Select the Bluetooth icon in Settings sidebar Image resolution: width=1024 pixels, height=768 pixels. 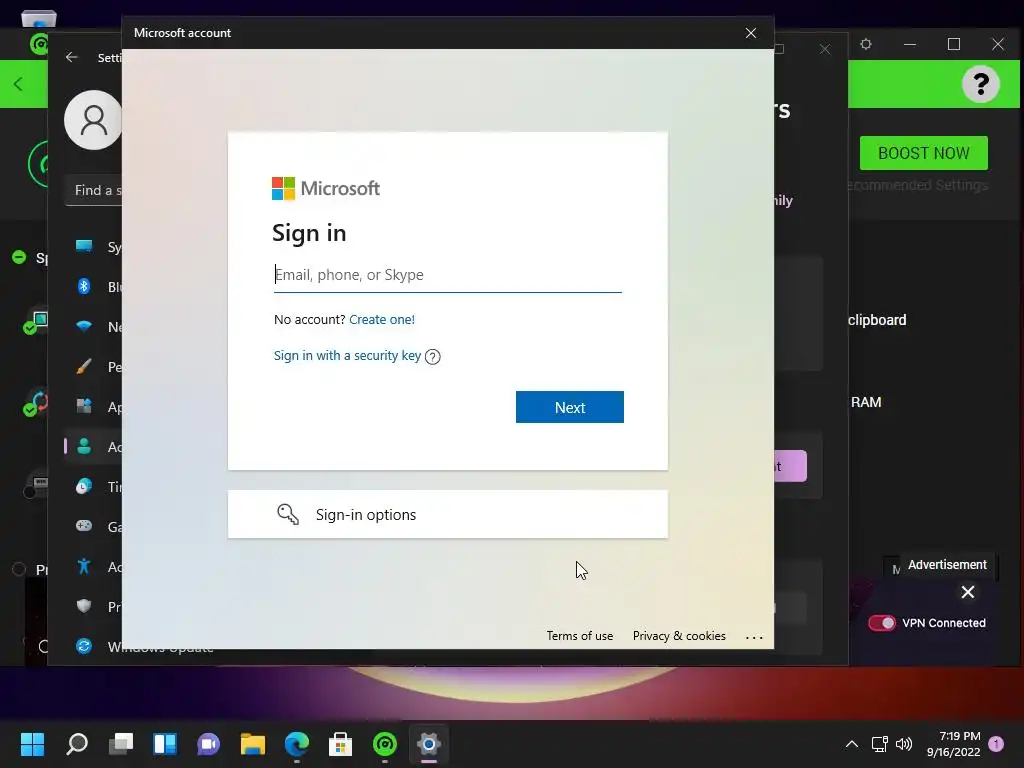tap(84, 286)
